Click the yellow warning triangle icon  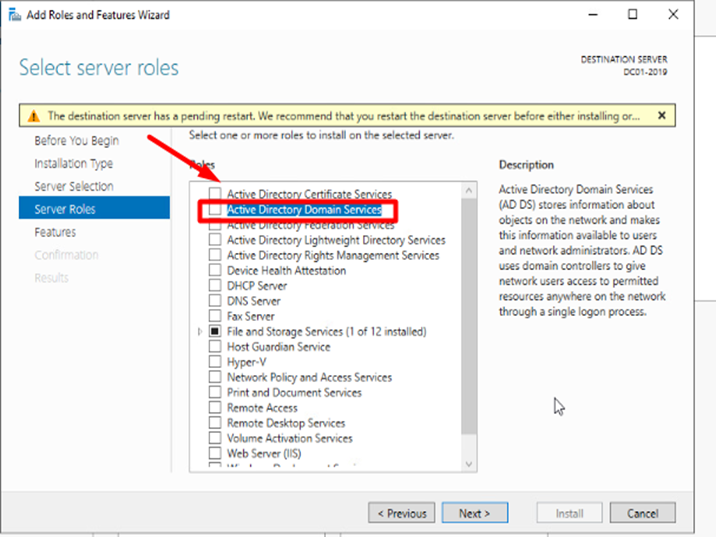click(x=34, y=116)
